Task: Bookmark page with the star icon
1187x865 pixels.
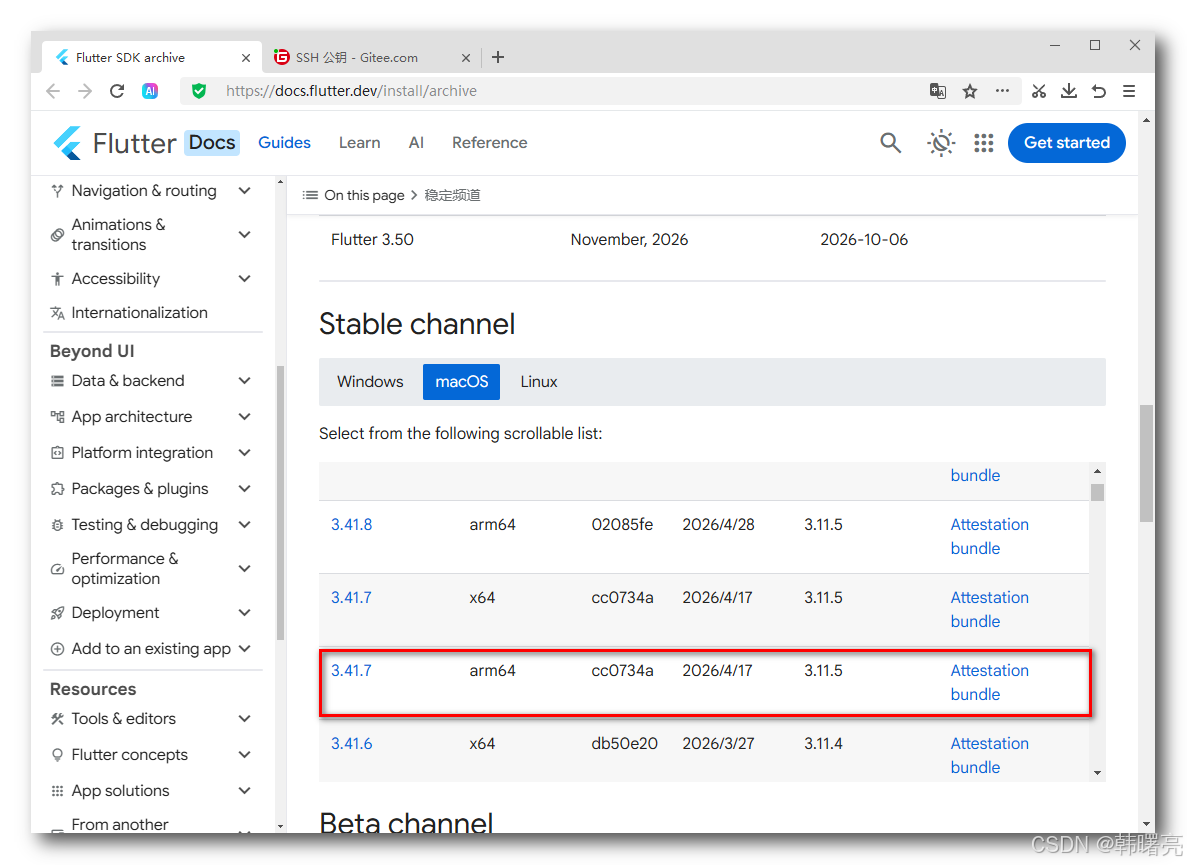Action: [x=970, y=91]
